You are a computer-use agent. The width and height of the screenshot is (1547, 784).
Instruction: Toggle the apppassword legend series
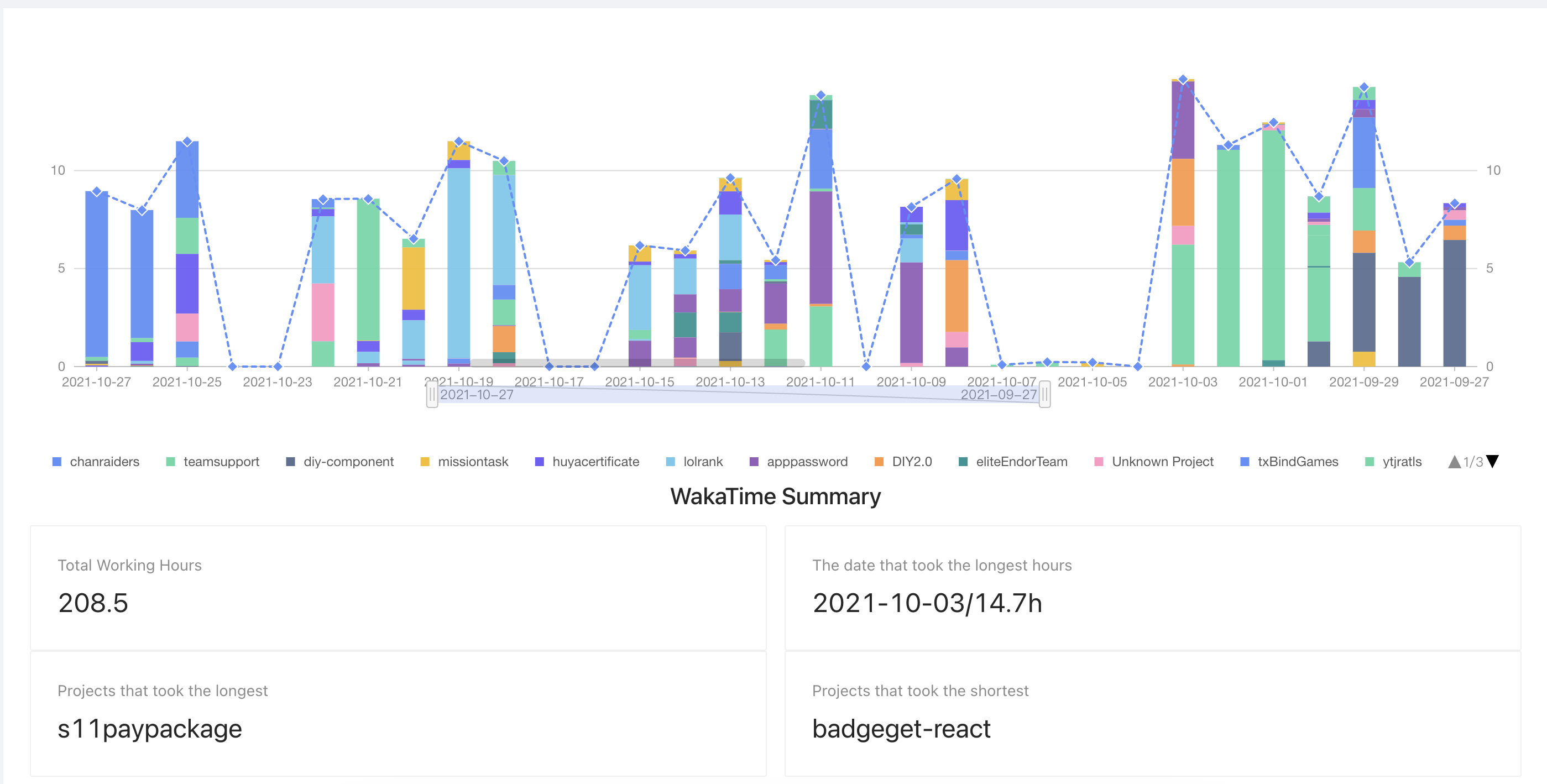point(799,462)
